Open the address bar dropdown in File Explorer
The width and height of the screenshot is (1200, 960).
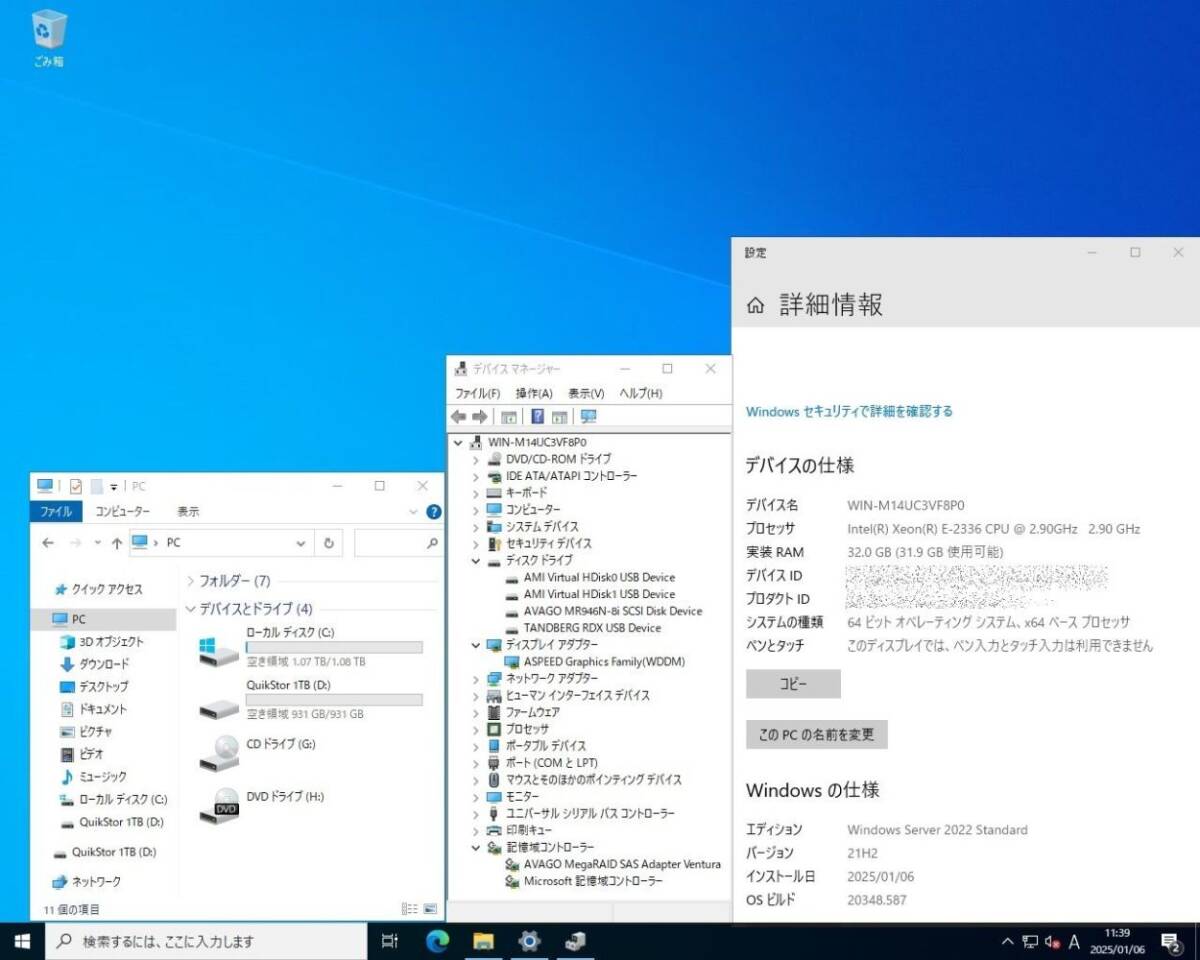click(x=301, y=543)
